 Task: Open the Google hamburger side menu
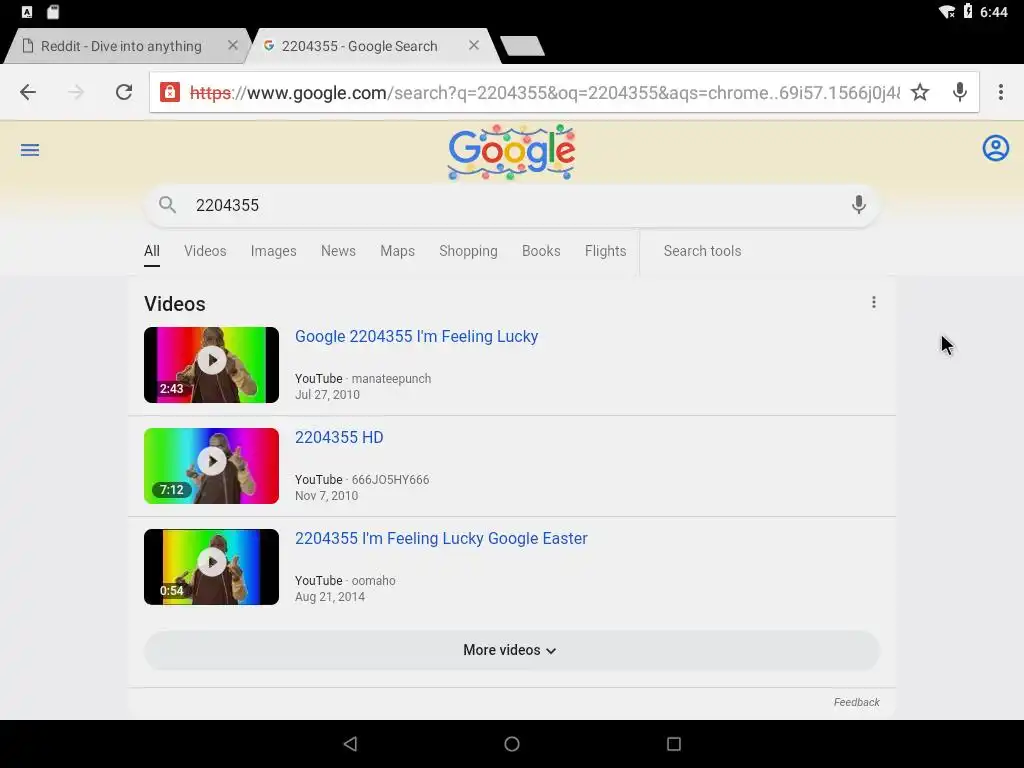pyautogui.click(x=30, y=150)
